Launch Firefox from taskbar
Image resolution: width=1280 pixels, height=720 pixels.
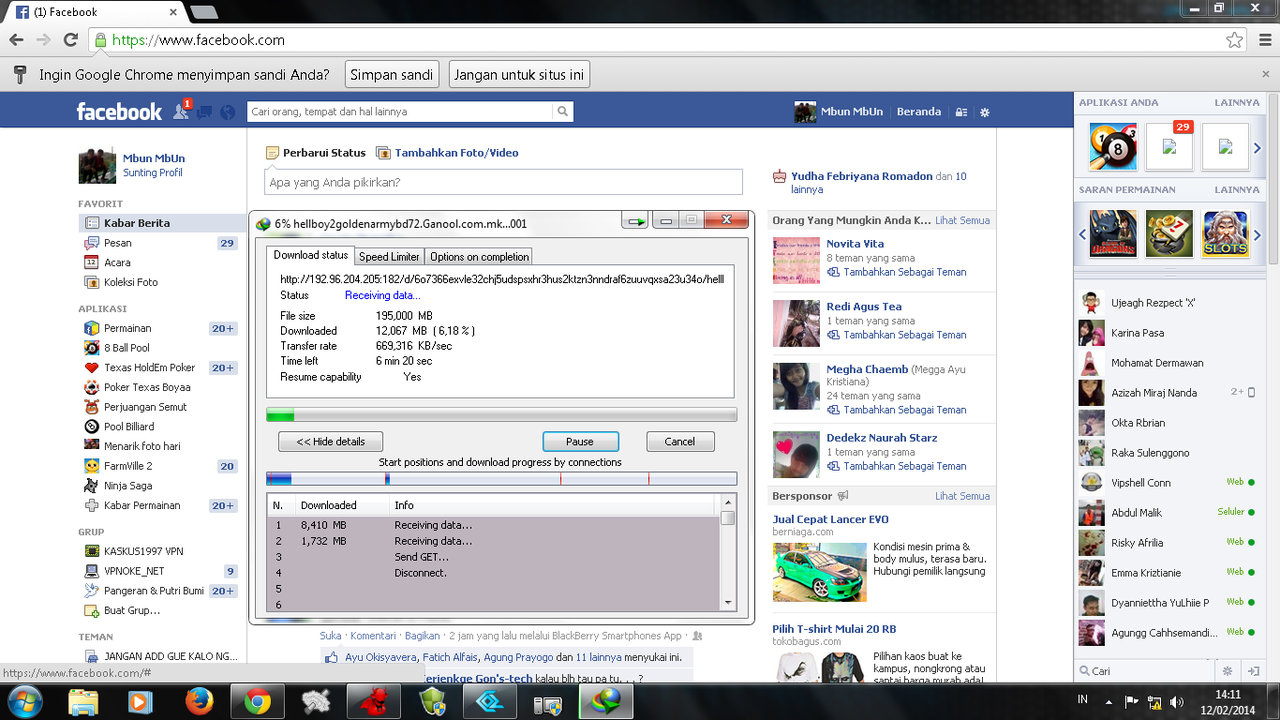point(200,702)
